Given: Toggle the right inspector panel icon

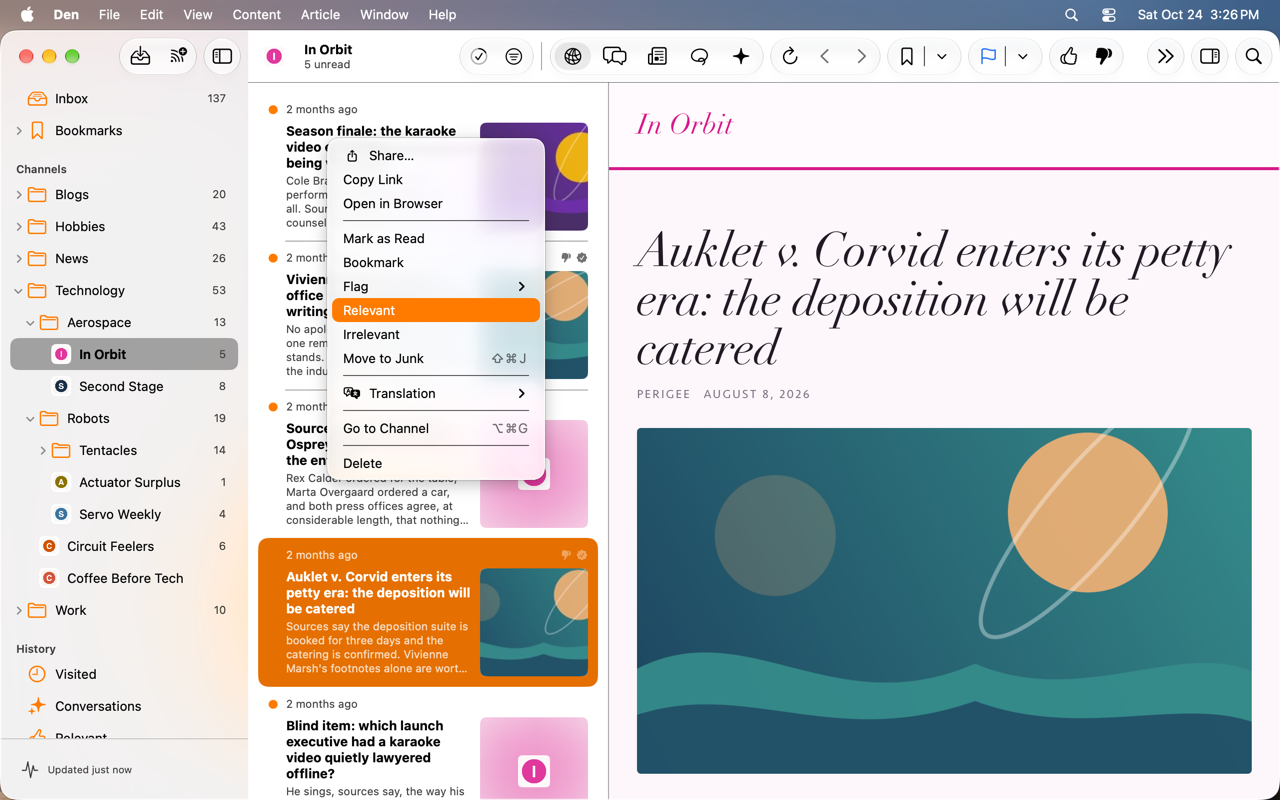Looking at the screenshot, I should 1210,57.
